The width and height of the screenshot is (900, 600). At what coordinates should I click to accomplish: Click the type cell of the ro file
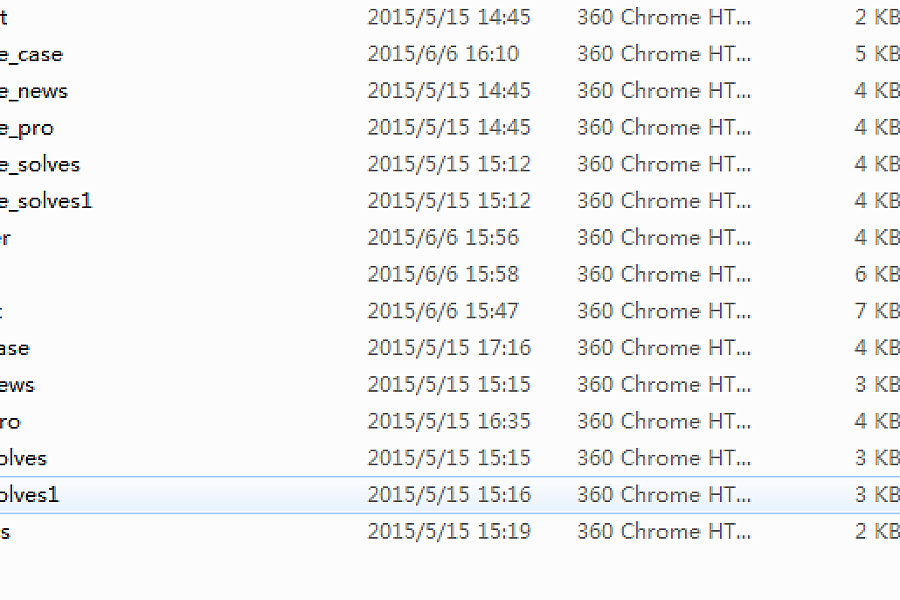coord(664,421)
